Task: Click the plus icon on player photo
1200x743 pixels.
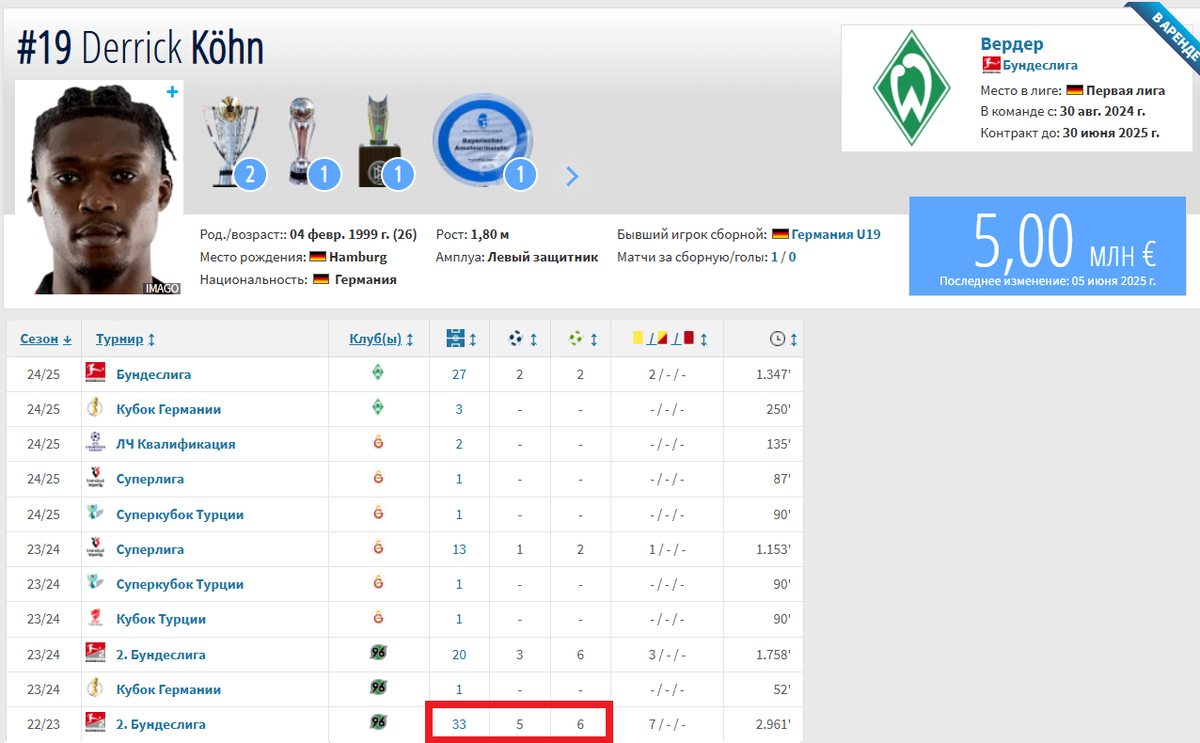Action: click(172, 92)
